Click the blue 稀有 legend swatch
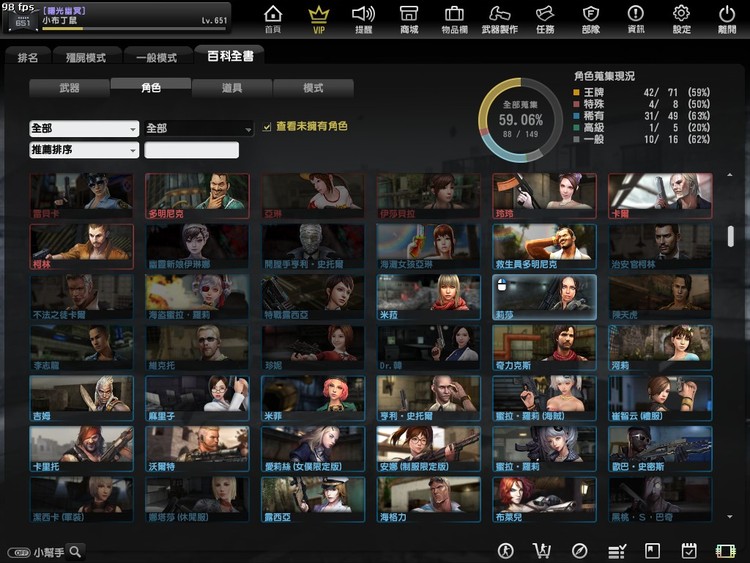 click(x=576, y=115)
